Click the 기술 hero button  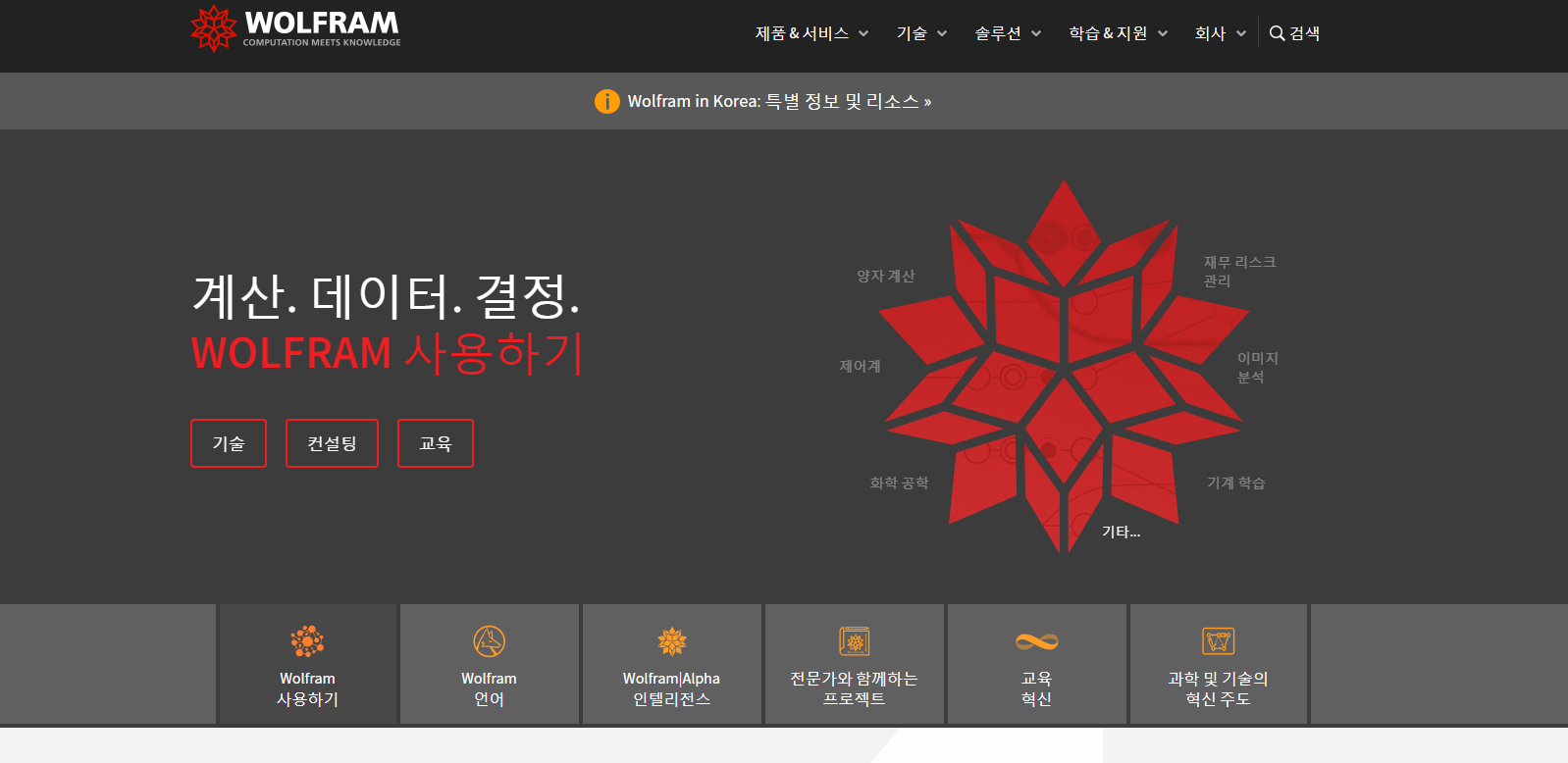229,443
